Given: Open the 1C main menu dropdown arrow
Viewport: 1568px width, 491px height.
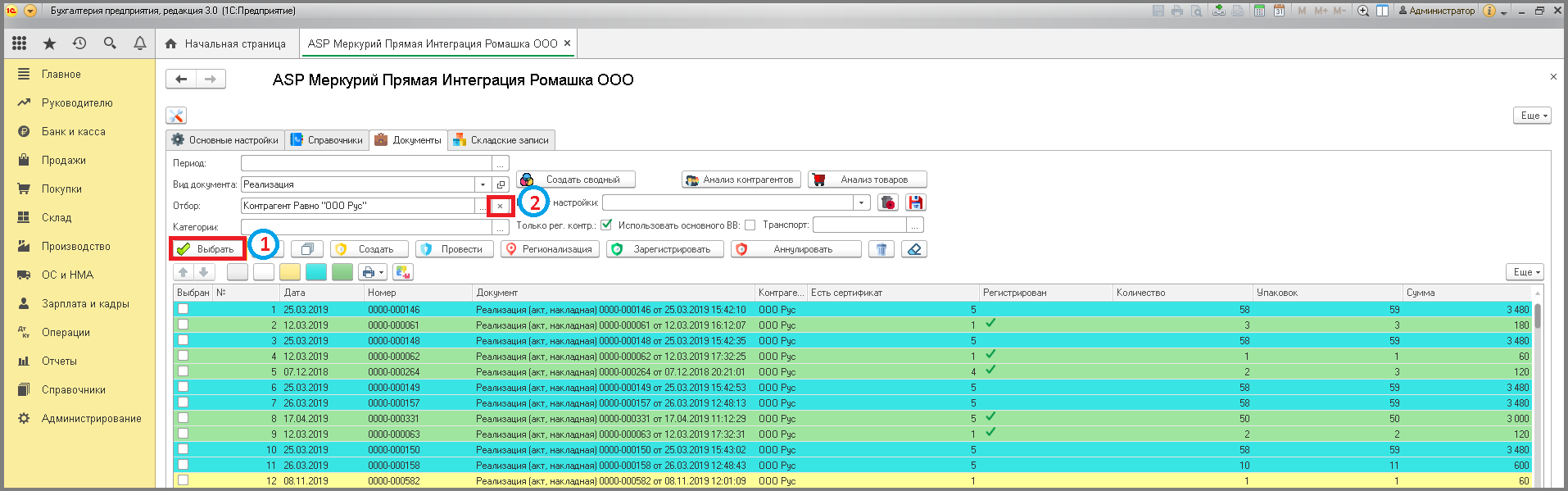Looking at the screenshot, I should (30, 11).
